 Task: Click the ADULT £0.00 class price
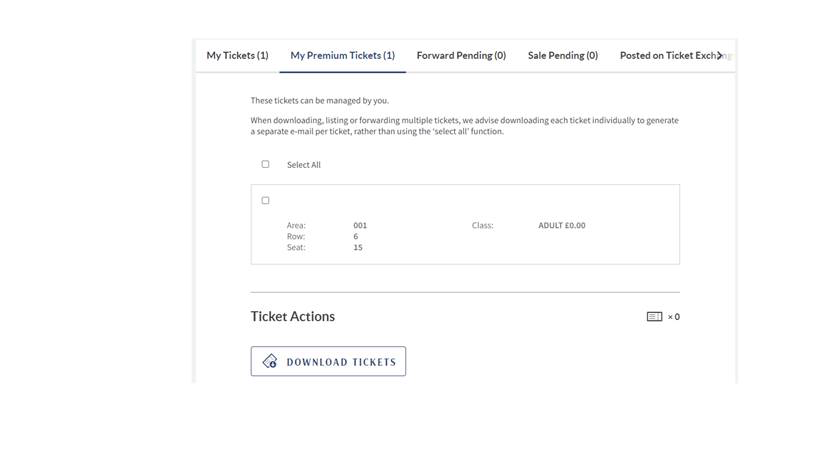tap(561, 226)
